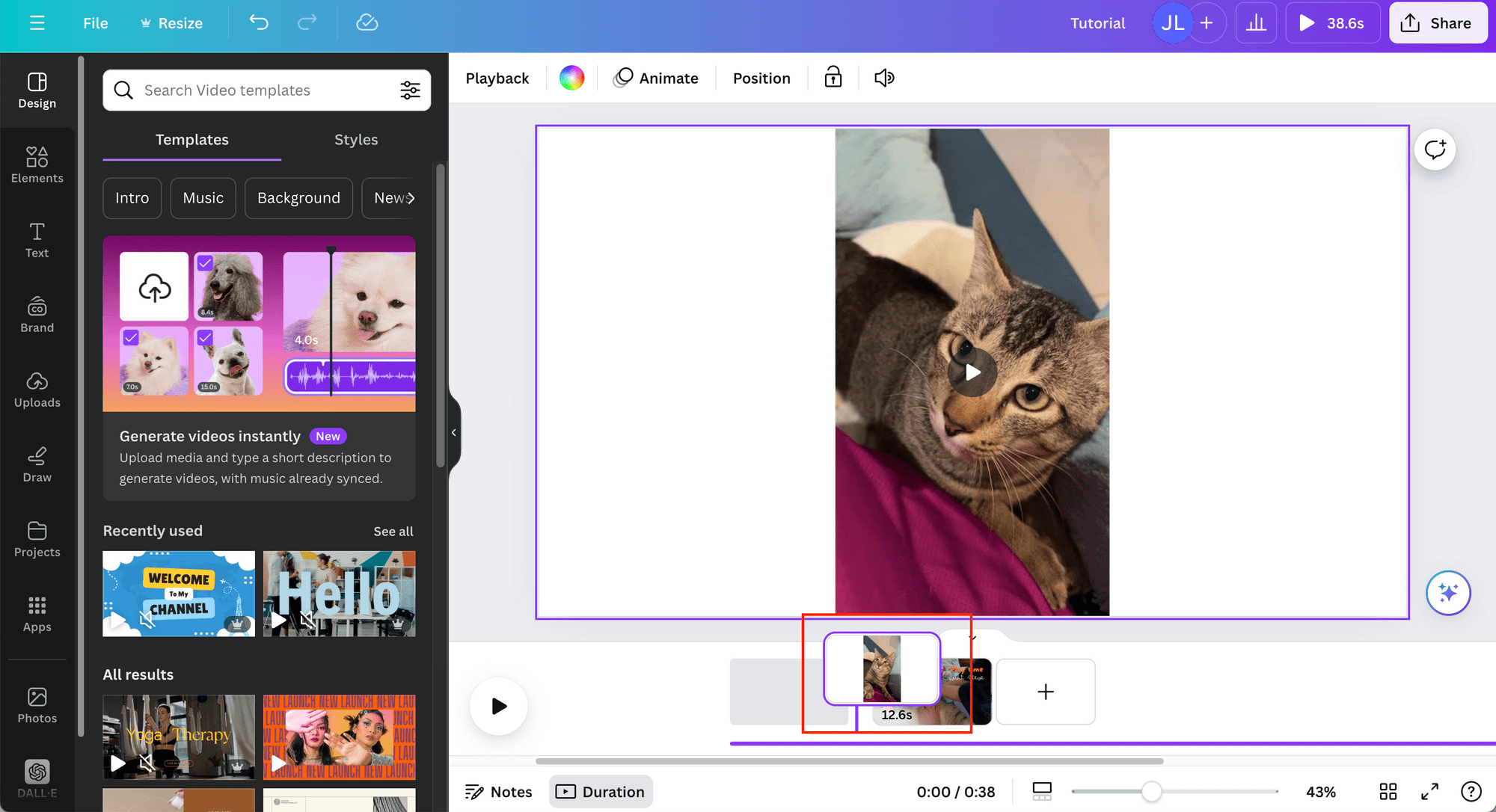Select the Background category chip
The image size is (1496, 812).
click(298, 198)
